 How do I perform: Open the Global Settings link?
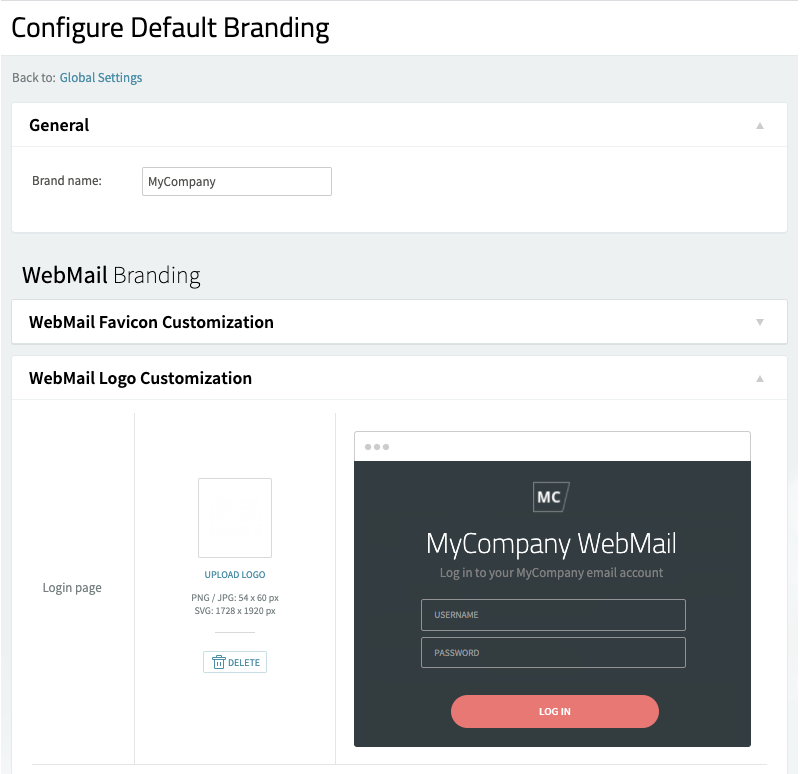101,78
